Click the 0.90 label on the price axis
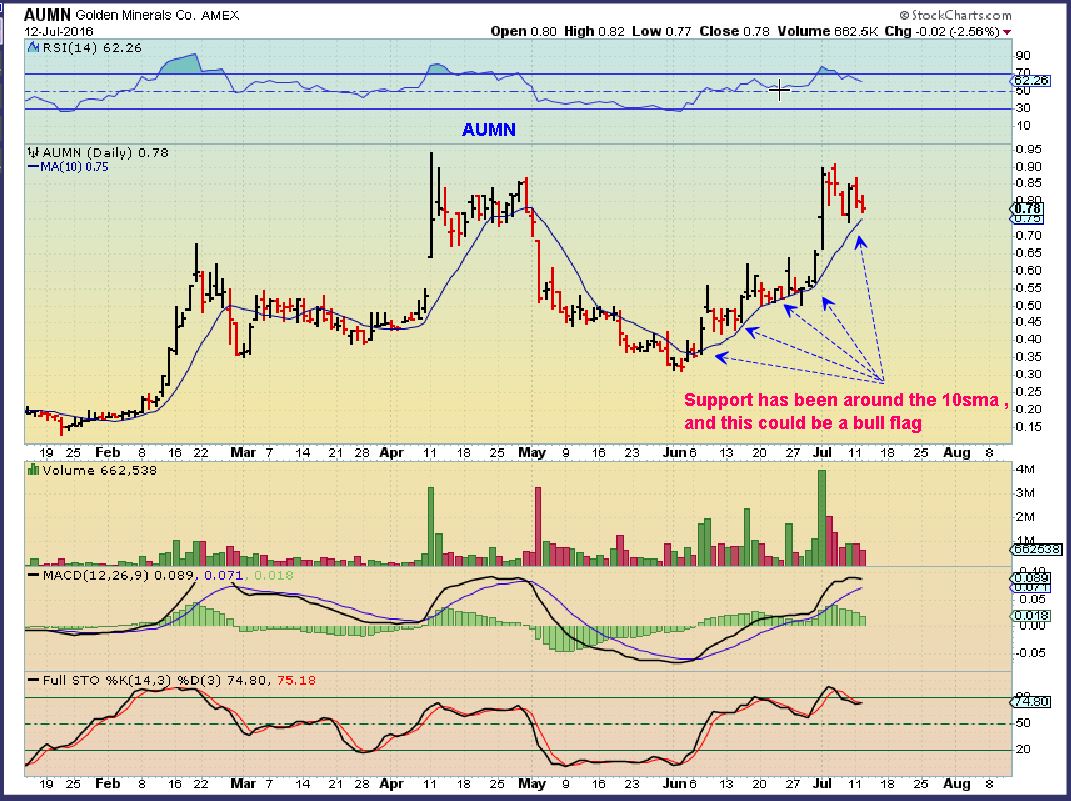The width and height of the screenshot is (1071, 801). (1028, 167)
